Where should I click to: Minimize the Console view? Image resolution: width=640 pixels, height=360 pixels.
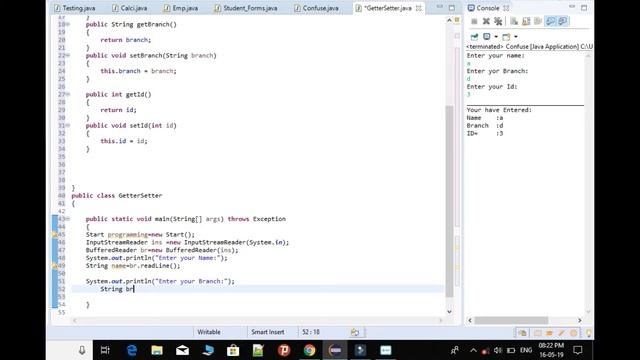(572, 7)
